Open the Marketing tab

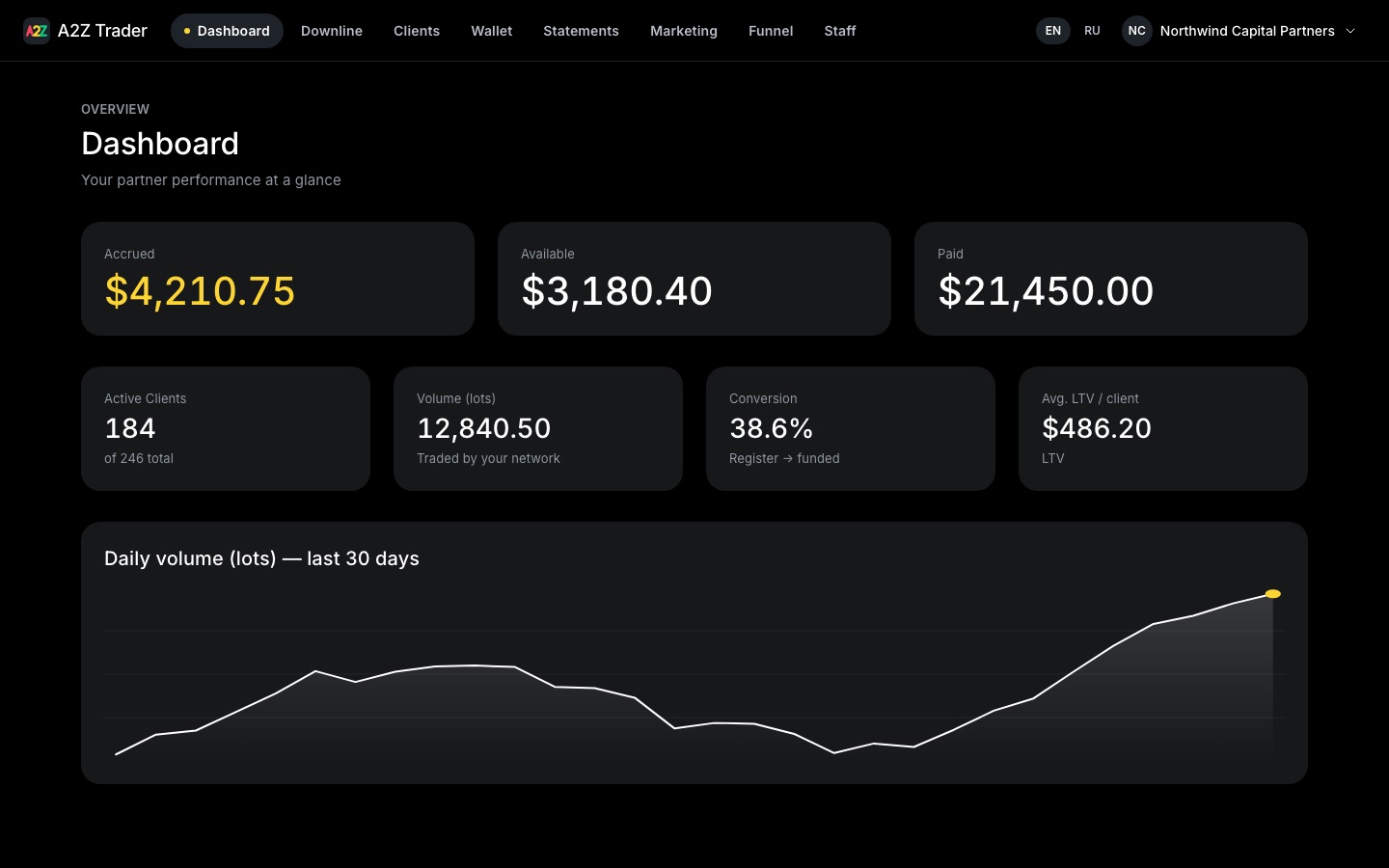[x=684, y=31]
